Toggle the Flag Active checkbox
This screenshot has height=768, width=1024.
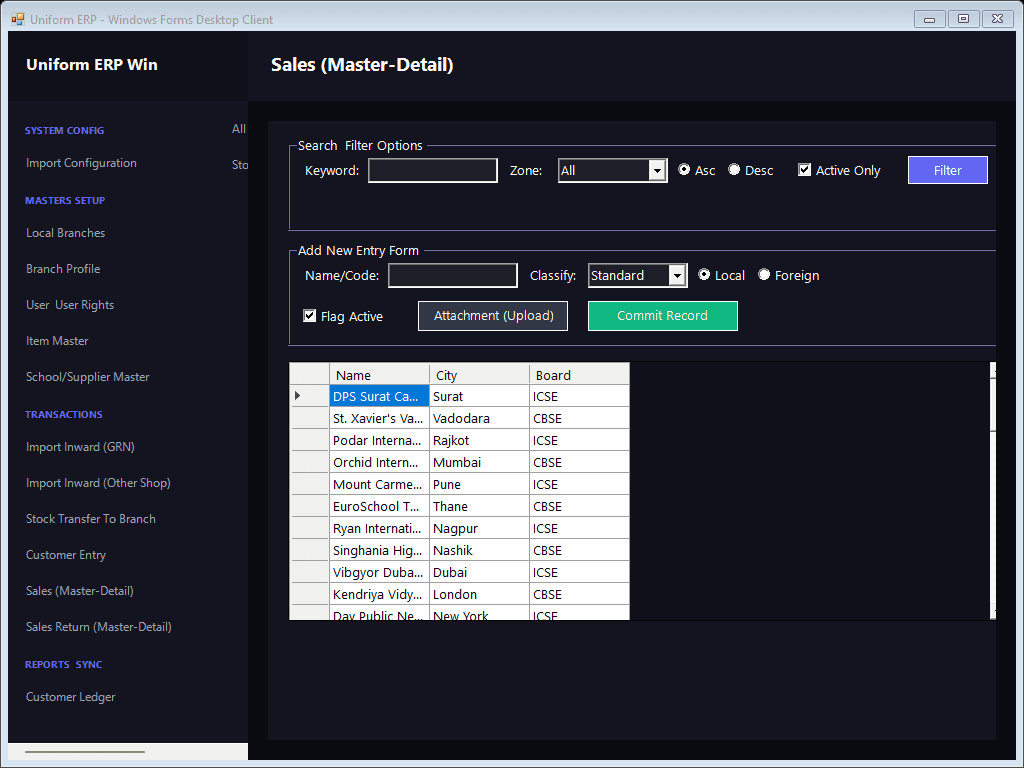pos(310,316)
